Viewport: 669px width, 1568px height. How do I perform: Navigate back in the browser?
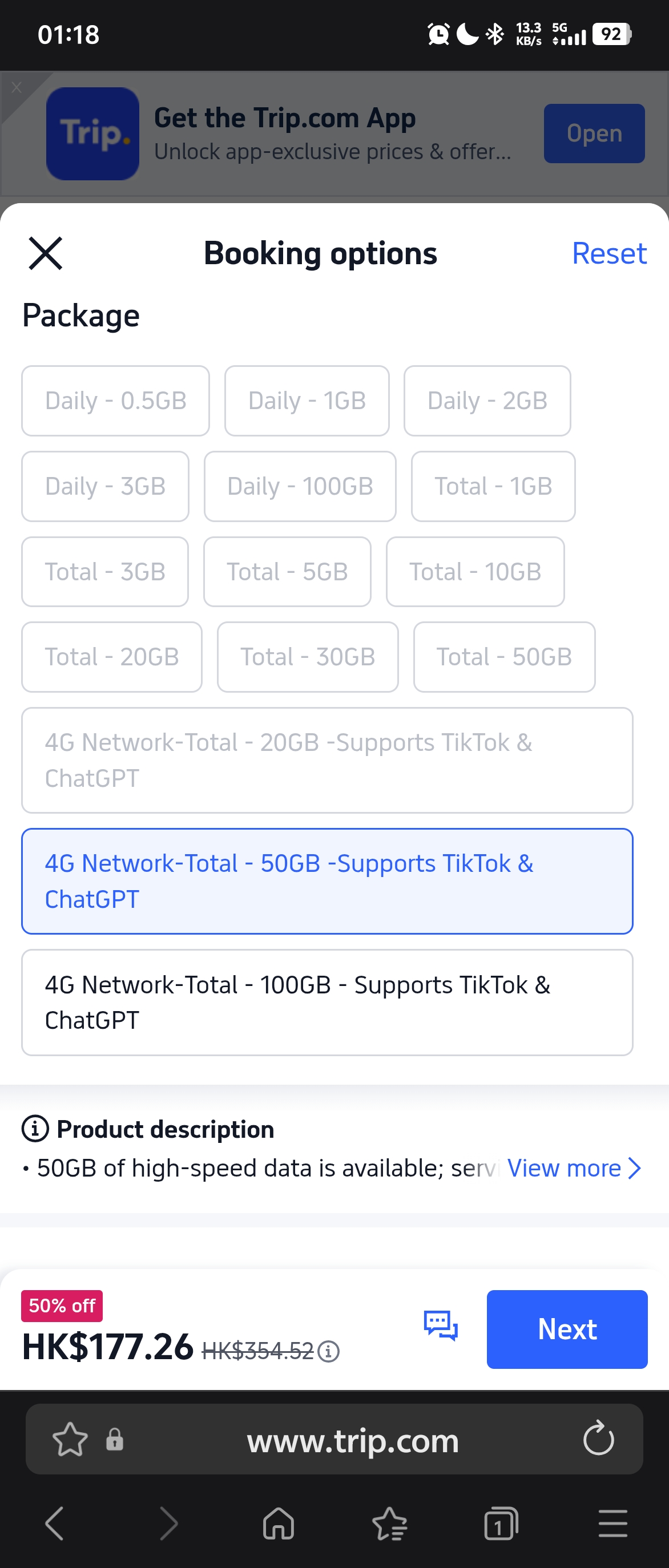pos(55,1523)
